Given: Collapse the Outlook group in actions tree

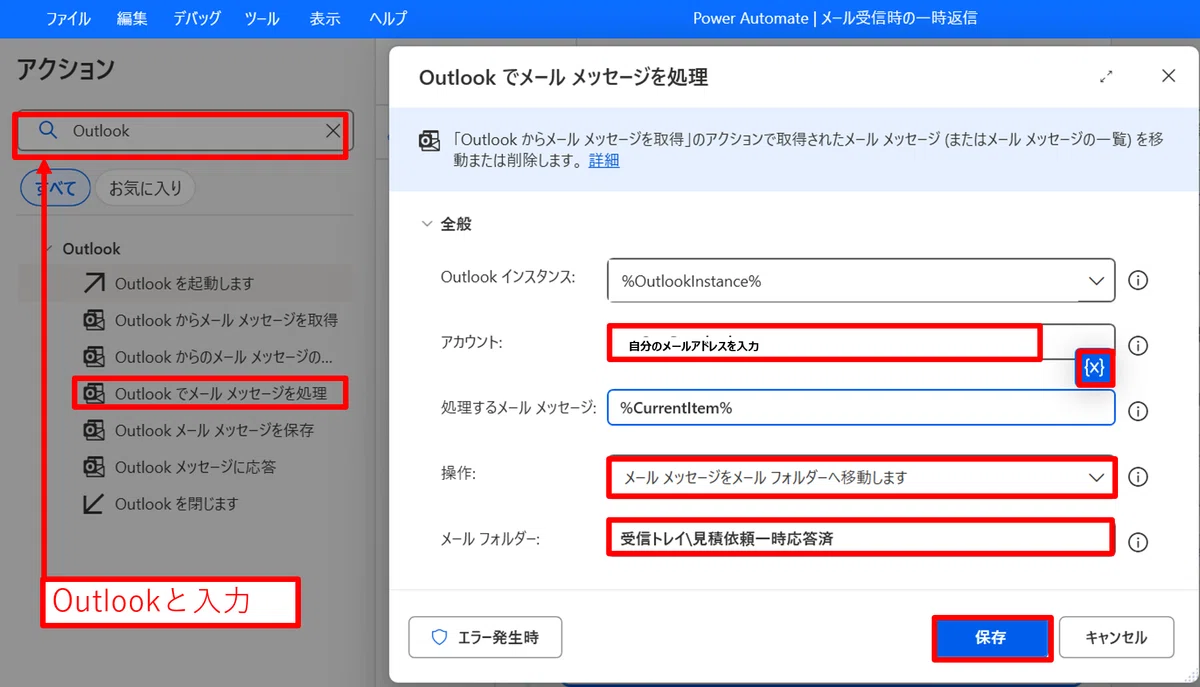Looking at the screenshot, I should [47, 248].
